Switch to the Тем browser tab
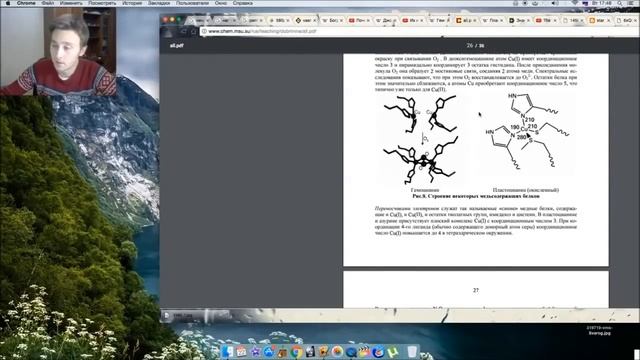 (439, 20)
